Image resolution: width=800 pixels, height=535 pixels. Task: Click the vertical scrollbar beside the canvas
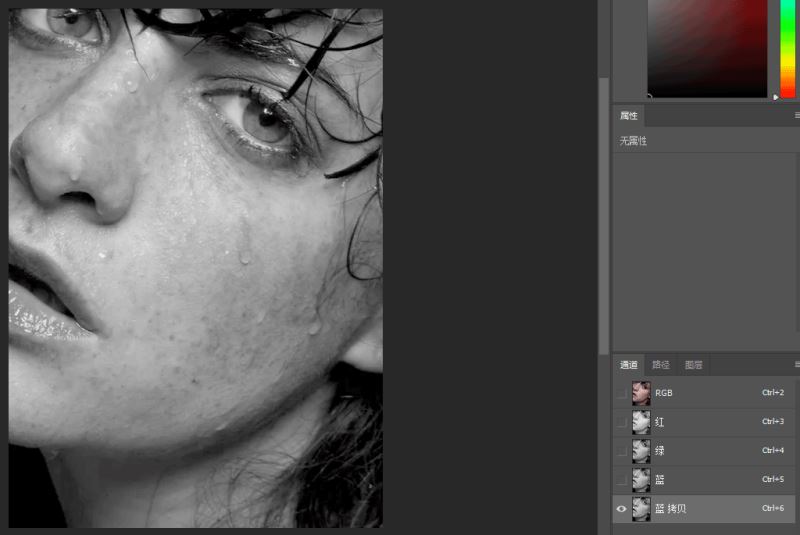(x=604, y=214)
